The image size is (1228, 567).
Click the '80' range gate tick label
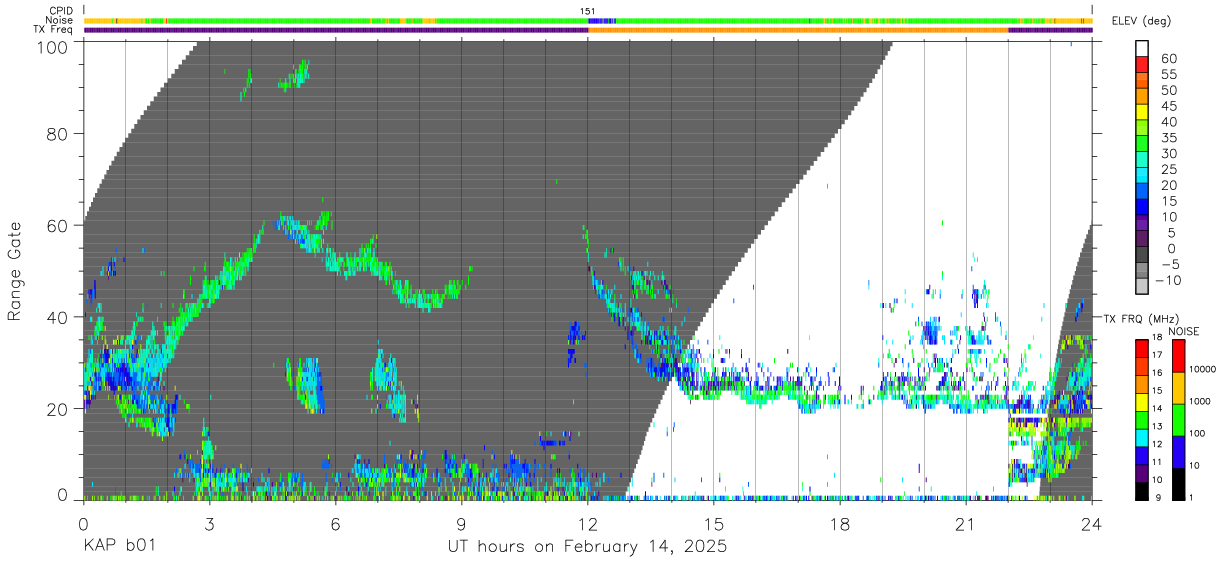click(58, 133)
